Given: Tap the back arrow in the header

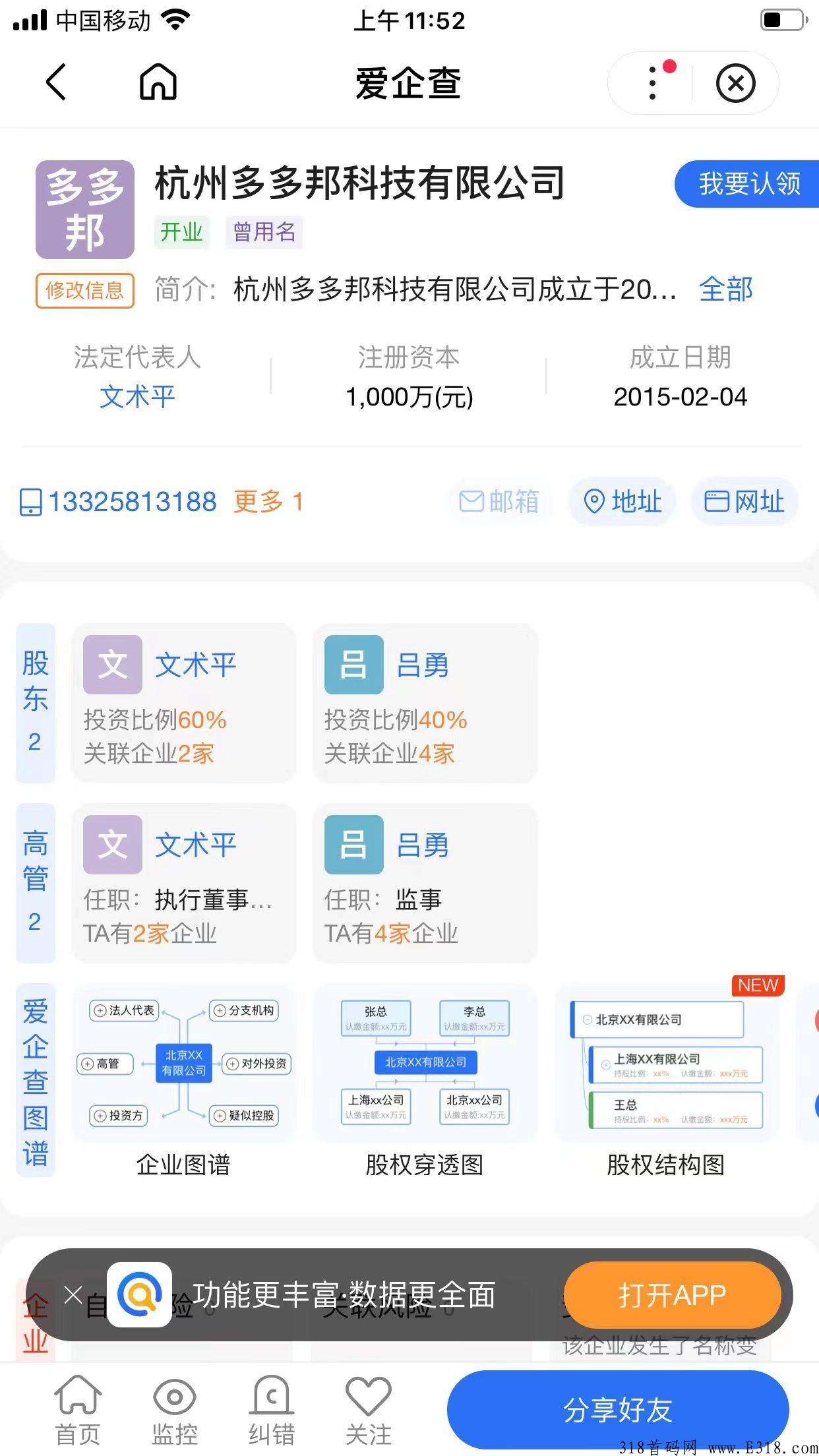Looking at the screenshot, I should [x=57, y=82].
